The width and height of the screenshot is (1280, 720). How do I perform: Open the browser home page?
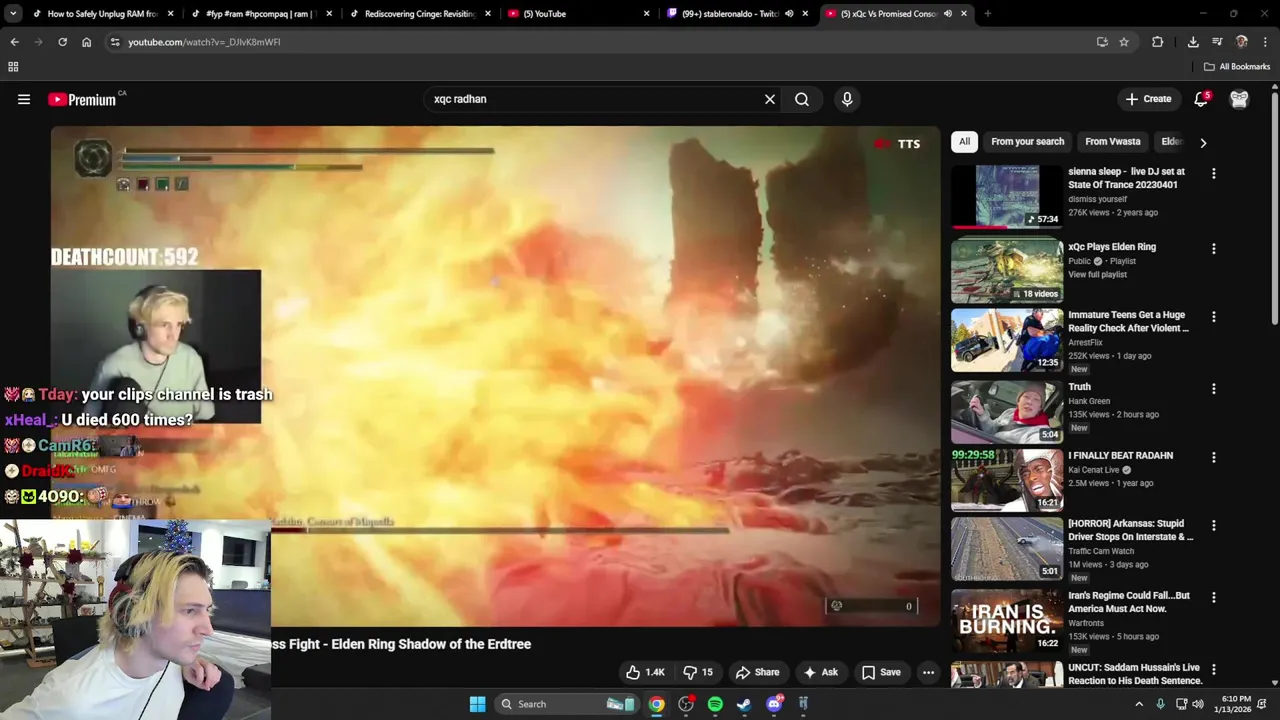[87, 42]
